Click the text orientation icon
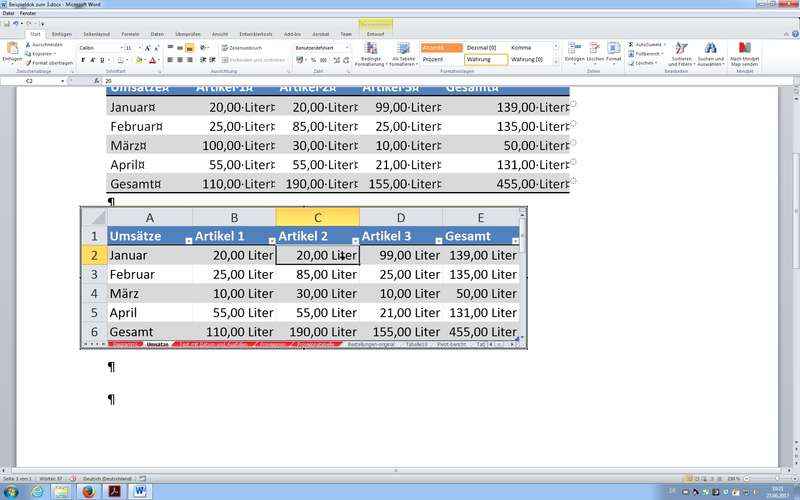 [203, 48]
